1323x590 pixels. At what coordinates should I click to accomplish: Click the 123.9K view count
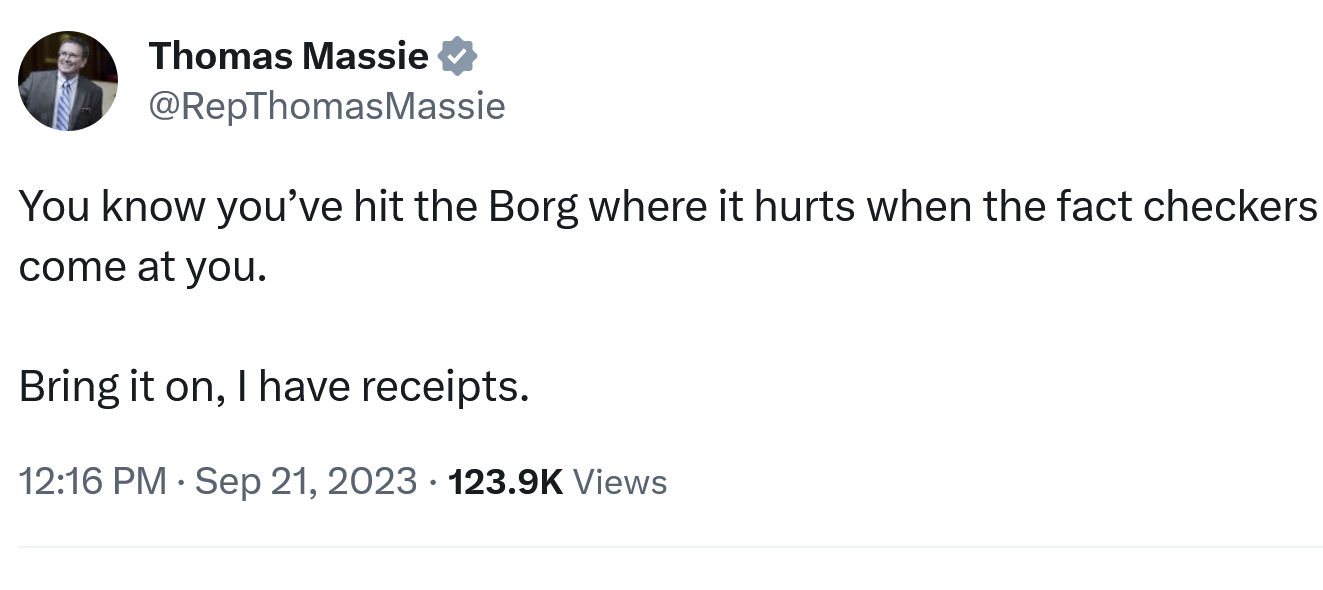pyautogui.click(x=506, y=482)
